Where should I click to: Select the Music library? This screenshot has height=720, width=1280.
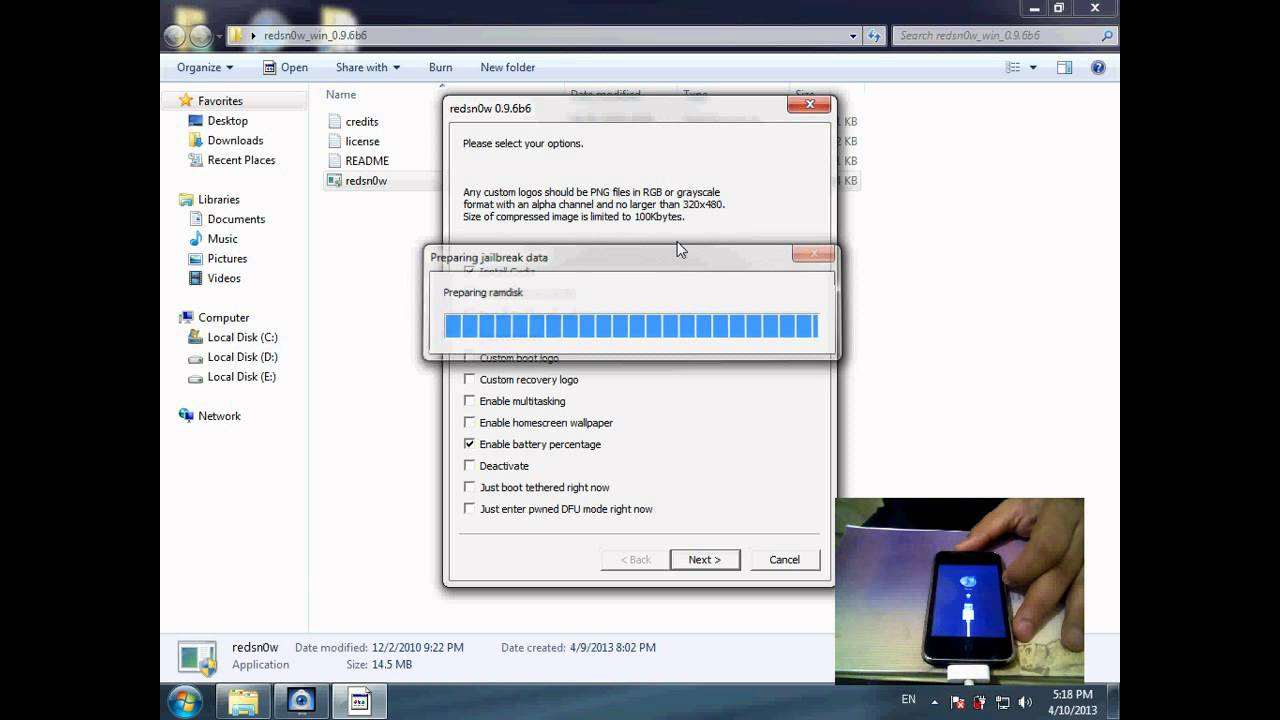222,239
